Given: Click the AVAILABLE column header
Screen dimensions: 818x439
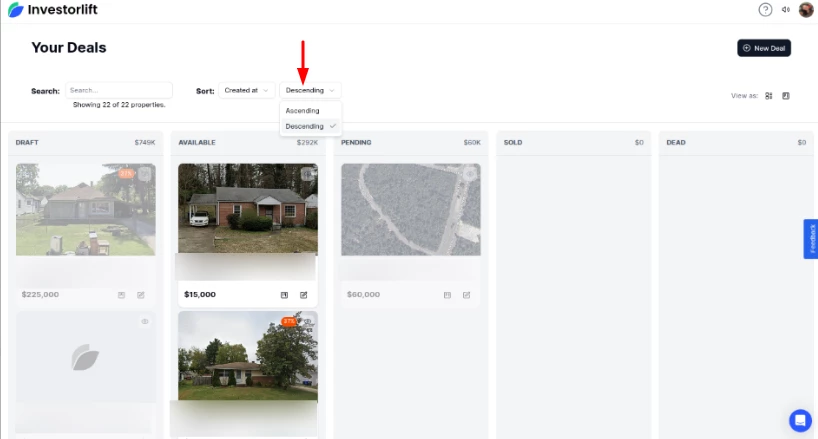Looking at the screenshot, I should click(197, 142).
